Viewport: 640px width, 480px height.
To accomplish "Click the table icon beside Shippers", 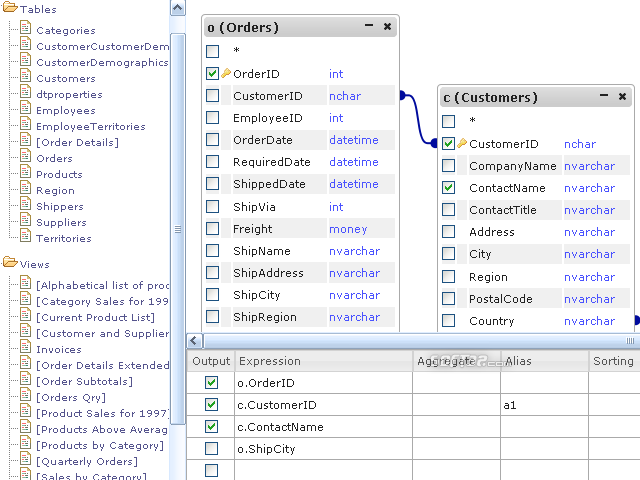I will 25,204.
